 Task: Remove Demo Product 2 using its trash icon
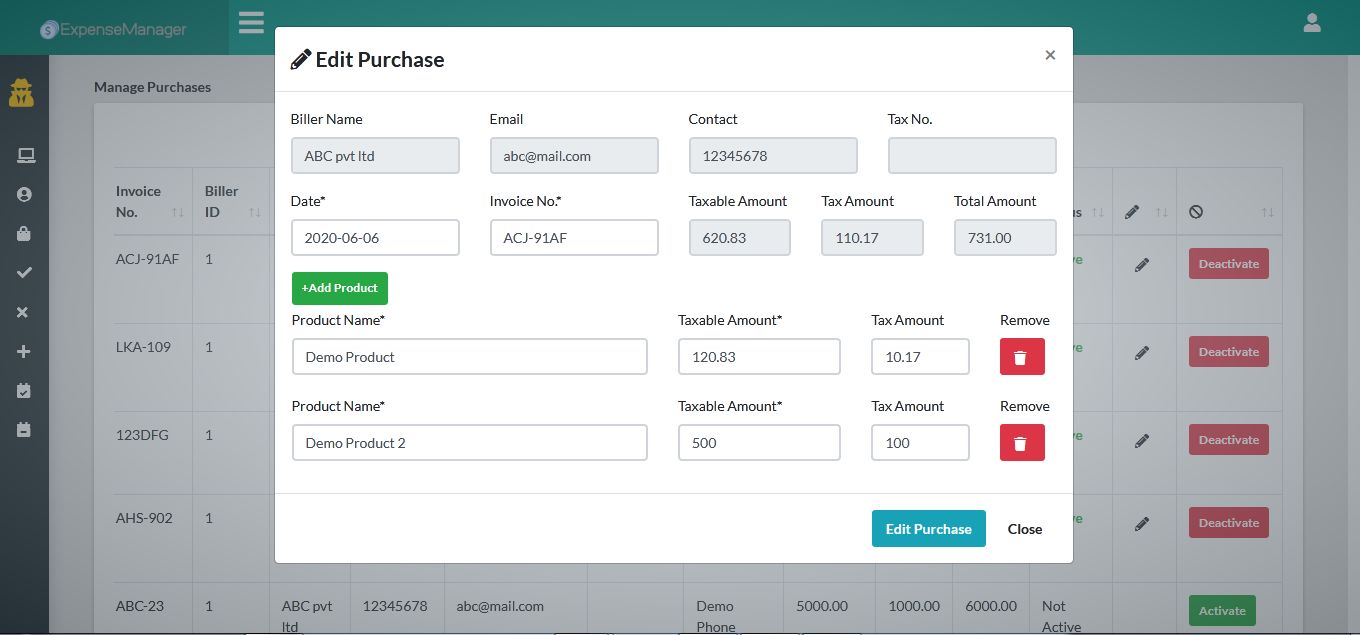coord(1022,442)
